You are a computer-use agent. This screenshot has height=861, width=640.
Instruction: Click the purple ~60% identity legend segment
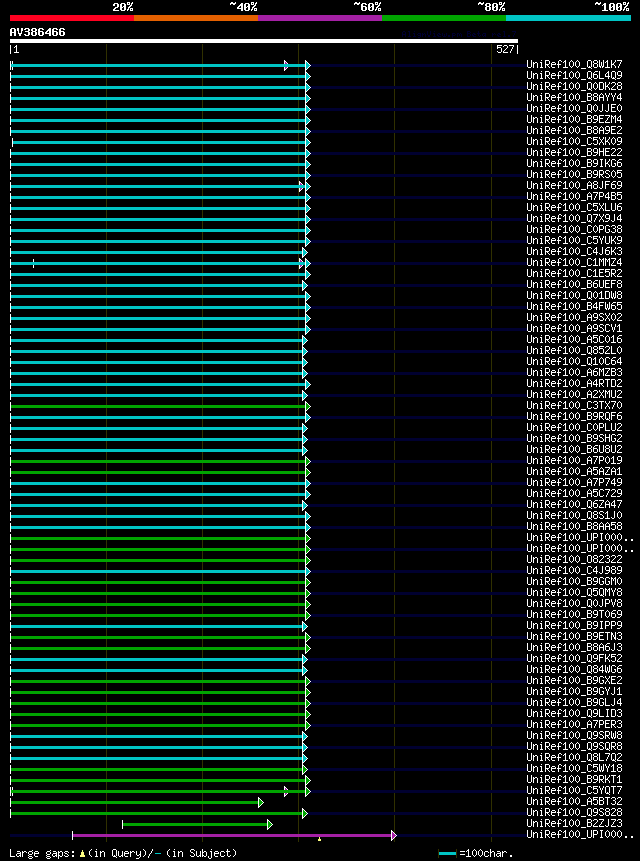(320, 18)
